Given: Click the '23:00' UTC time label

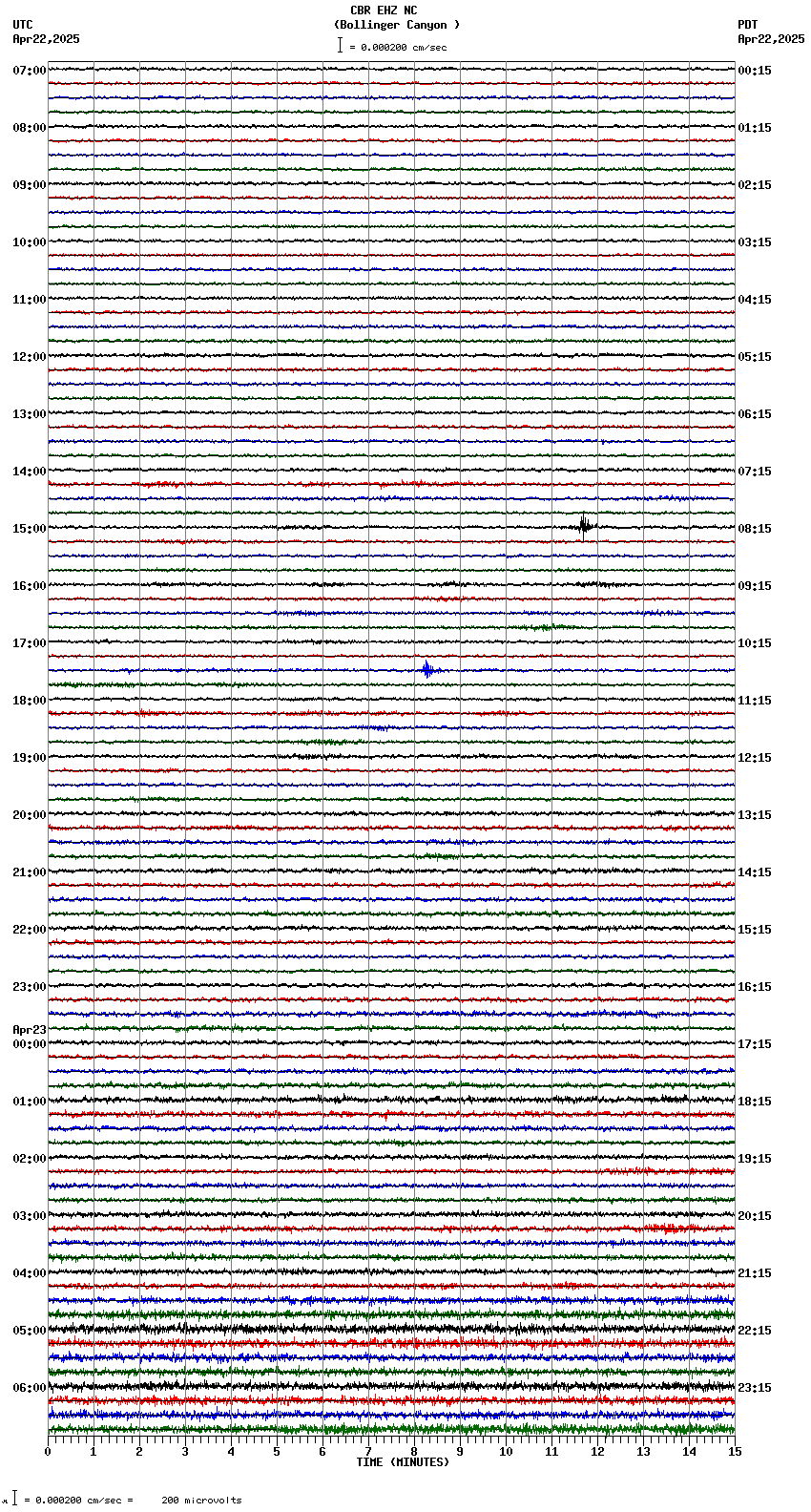Looking at the screenshot, I should pos(30,987).
